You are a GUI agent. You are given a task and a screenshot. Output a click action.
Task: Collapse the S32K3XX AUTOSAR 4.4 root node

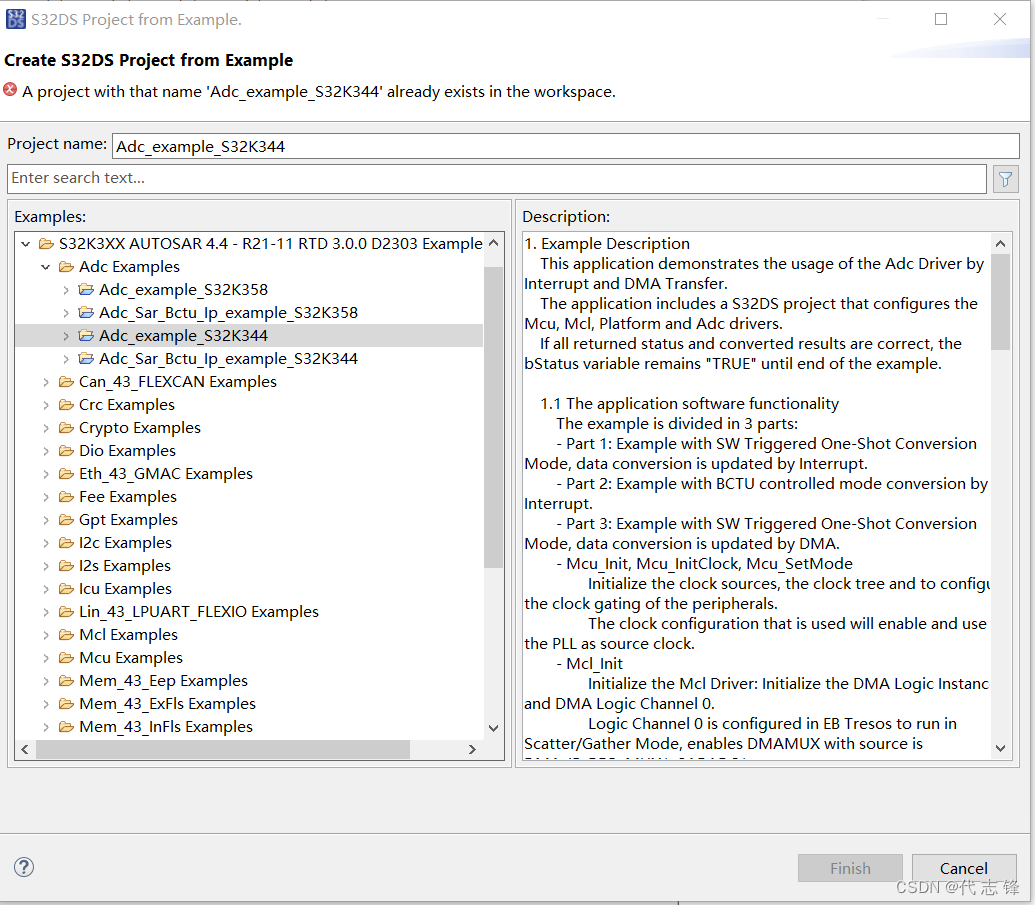pos(26,244)
